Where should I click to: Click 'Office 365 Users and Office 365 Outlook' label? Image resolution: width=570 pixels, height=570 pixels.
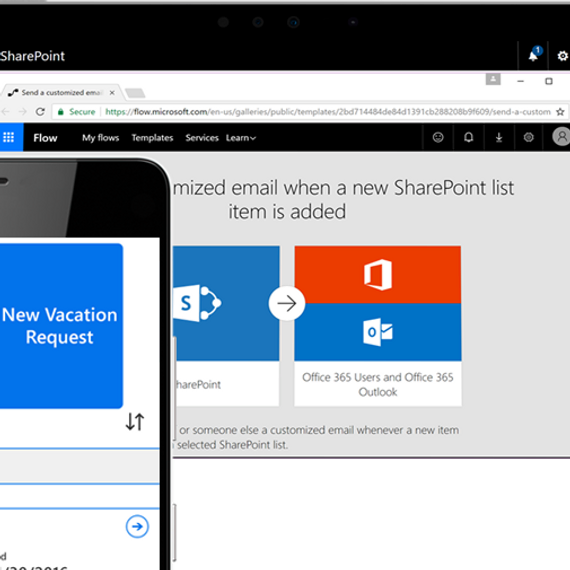click(x=378, y=385)
